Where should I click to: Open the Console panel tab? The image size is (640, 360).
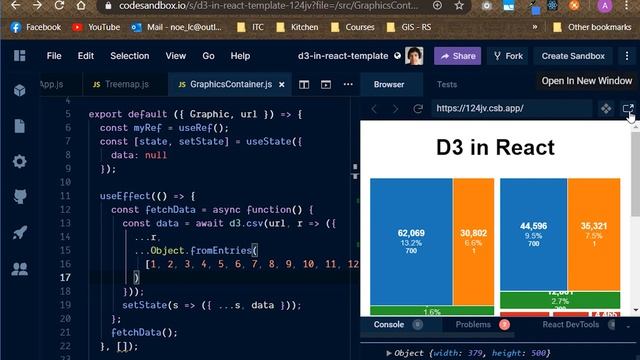(389, 324)
